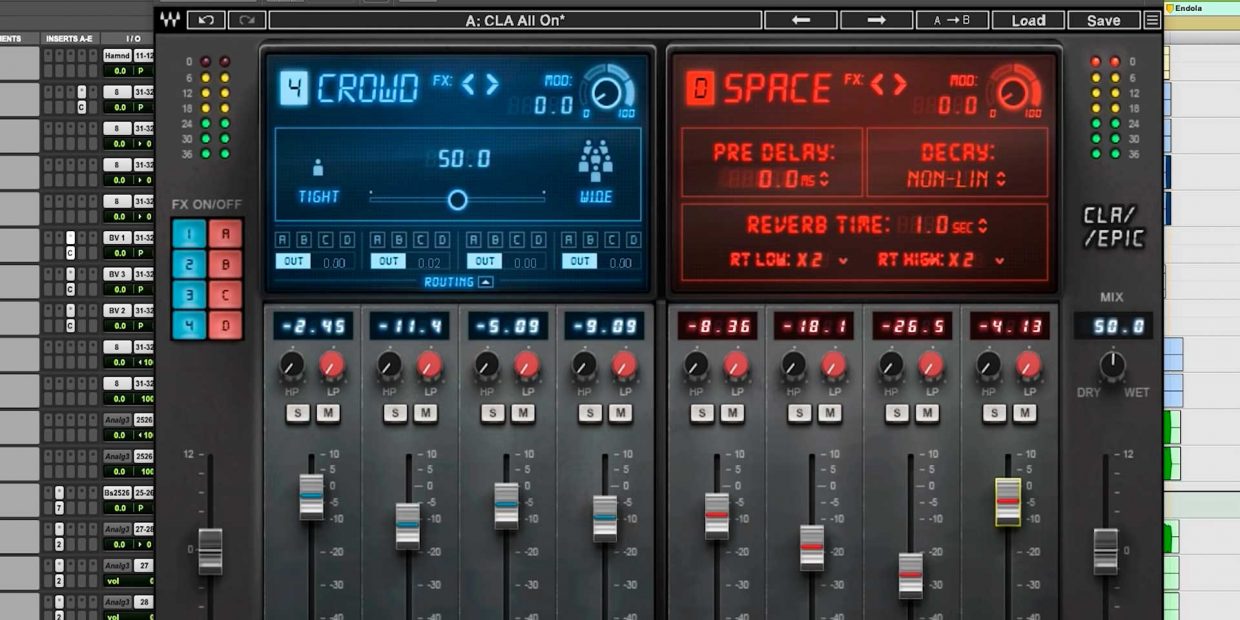Image resolution: width=1240 pixels, height=620 pixels.
Task: Click the Dry/Wet mix knob
Action: tap(1112, 365)
